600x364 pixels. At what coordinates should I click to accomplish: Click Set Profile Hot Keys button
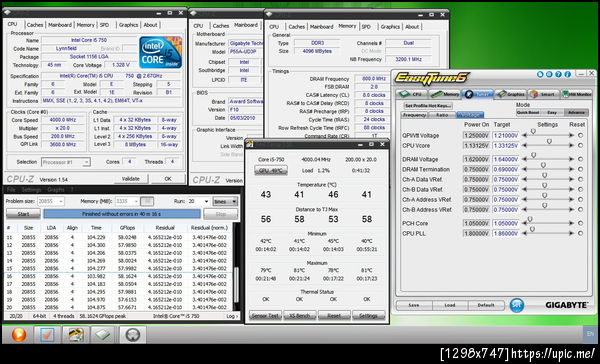428,106
